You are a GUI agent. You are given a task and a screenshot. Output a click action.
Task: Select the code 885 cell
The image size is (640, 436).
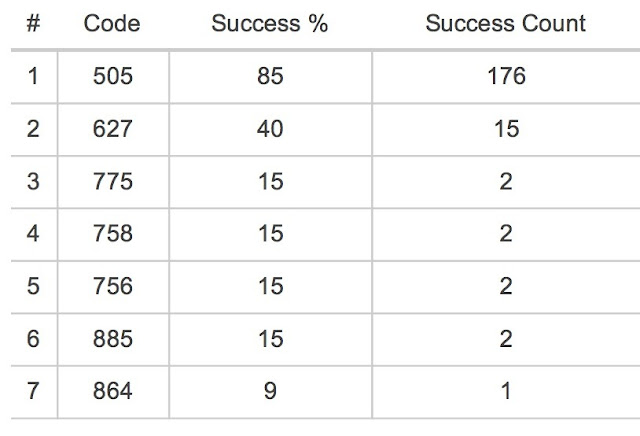pyautogui.click(x=112, y=339)
